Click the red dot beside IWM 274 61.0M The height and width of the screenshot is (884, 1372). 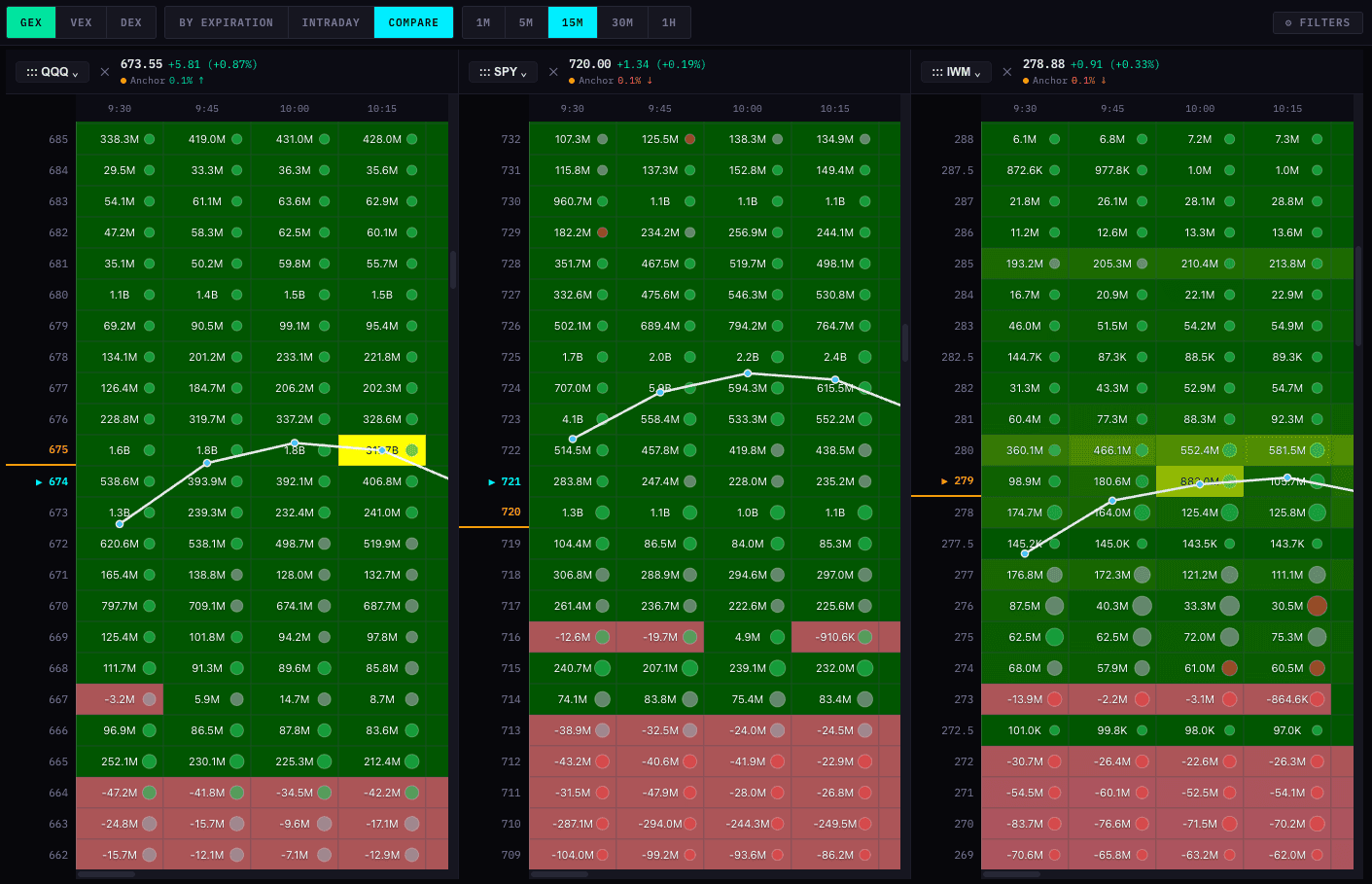click(1230, 668)
